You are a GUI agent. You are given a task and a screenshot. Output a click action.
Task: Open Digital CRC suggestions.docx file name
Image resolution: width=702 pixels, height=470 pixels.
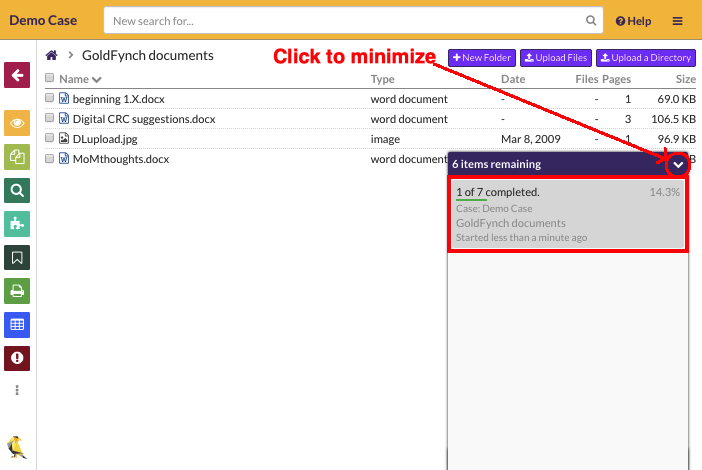[x=144, y=119]
